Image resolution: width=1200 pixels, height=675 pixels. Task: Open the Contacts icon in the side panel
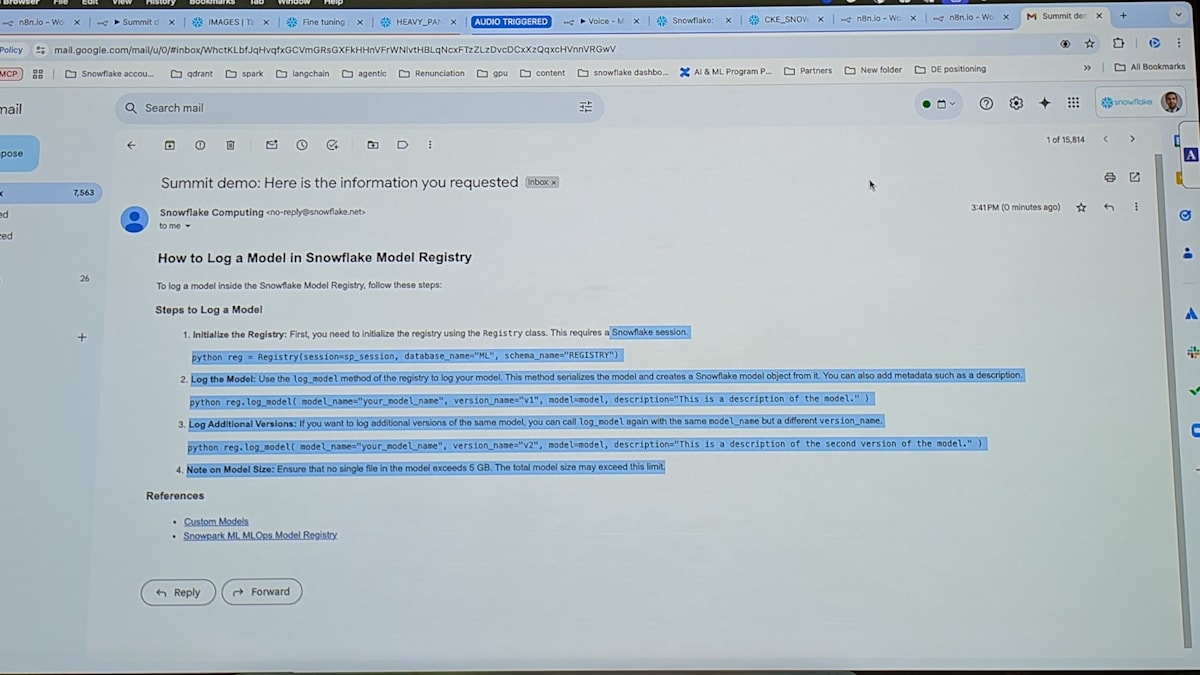(1188, 253)
